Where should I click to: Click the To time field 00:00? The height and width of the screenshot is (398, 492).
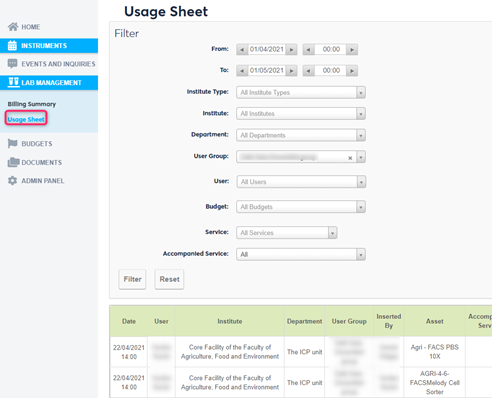[x=331, y=71]
